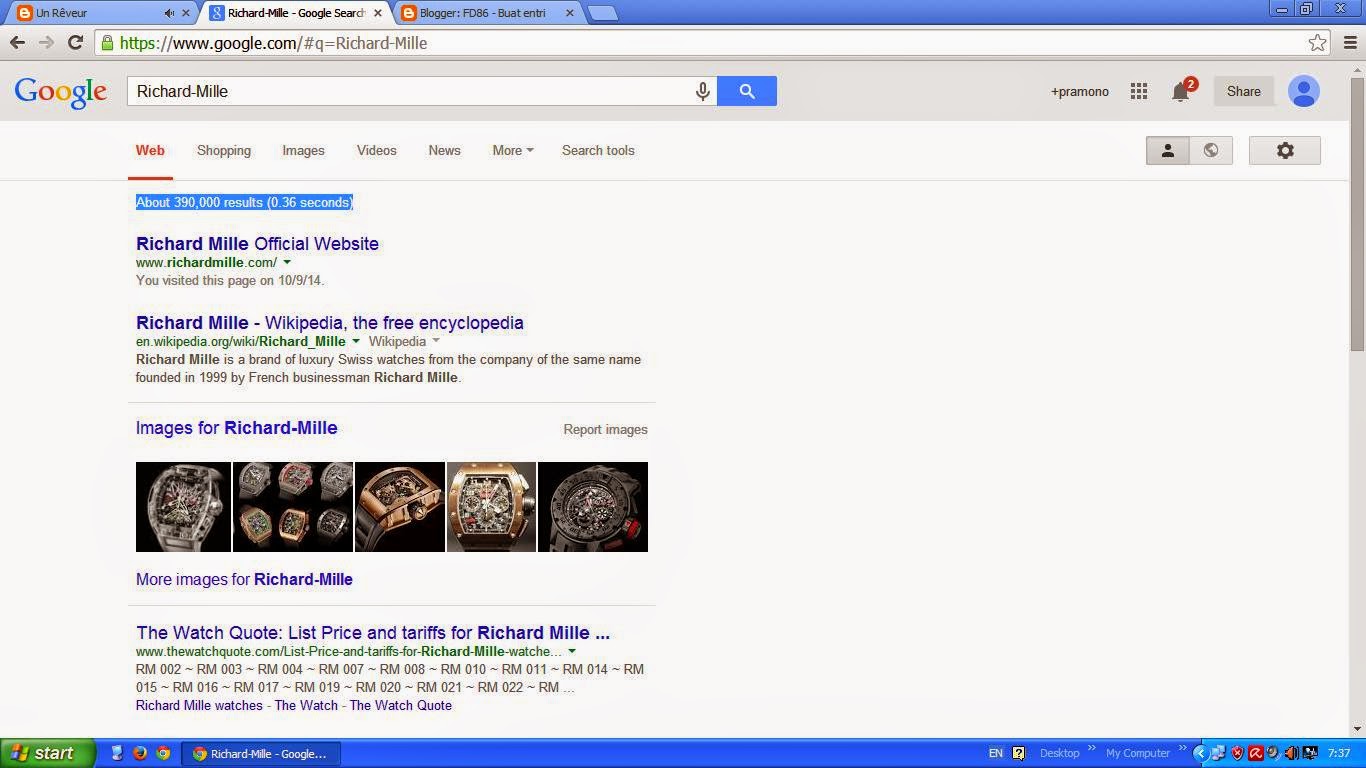This screenshot has width=1366, height=768.
Task: Click the Share button
Action: 1244,91
